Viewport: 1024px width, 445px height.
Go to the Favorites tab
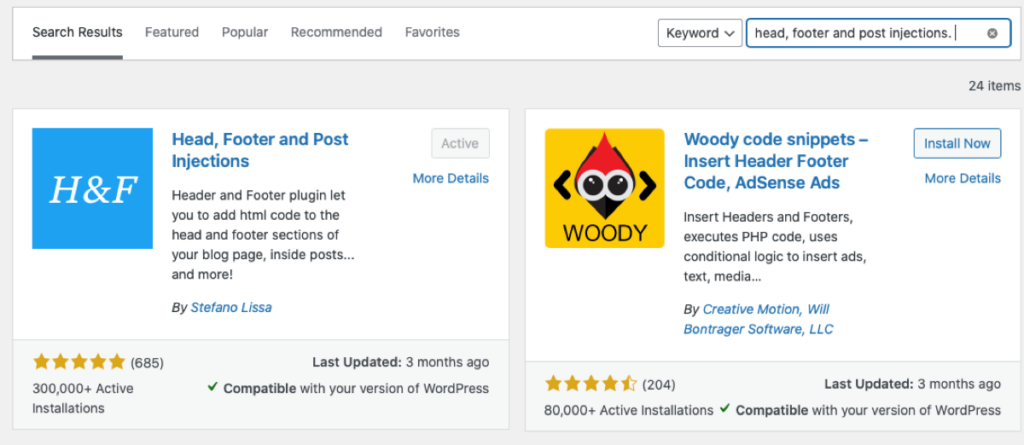(x=432, y=32)
